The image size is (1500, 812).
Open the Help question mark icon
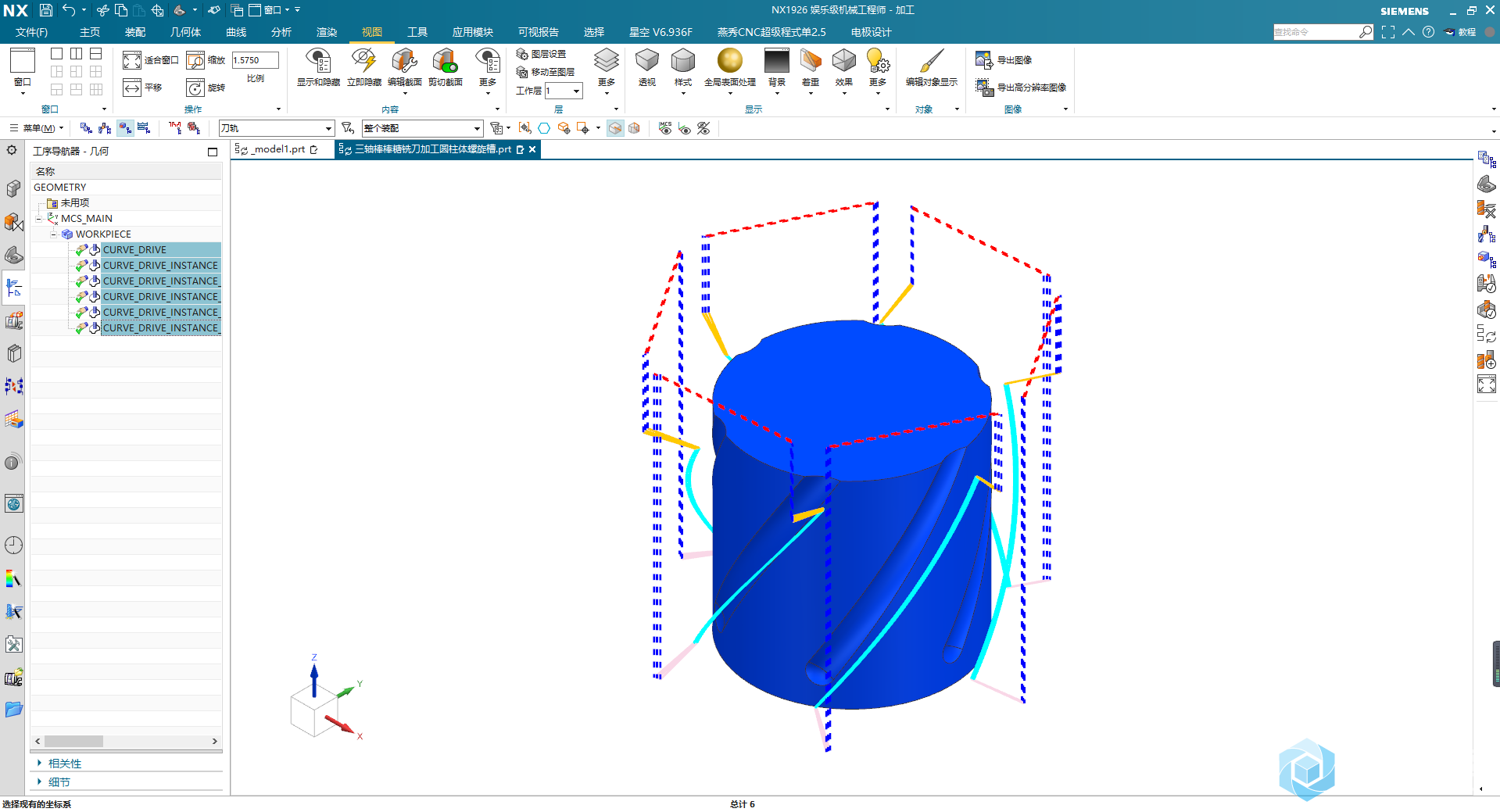coord(1429,32)
